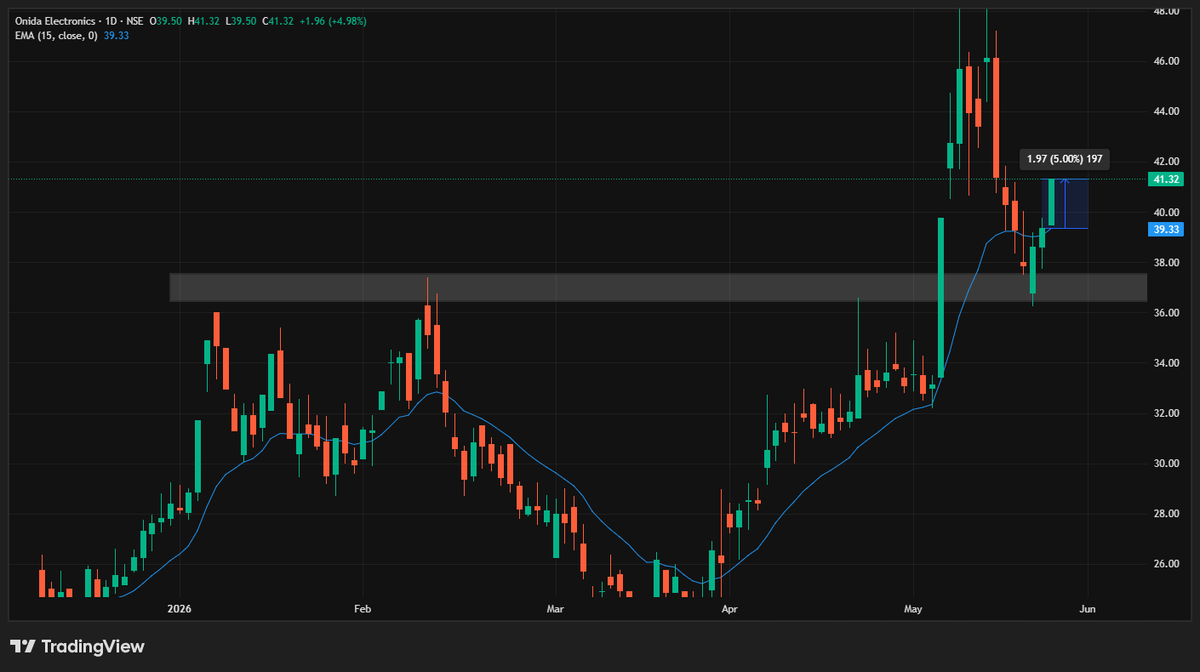
Task: Click the 40.00 price axis label
Action: coord(1166,212)
